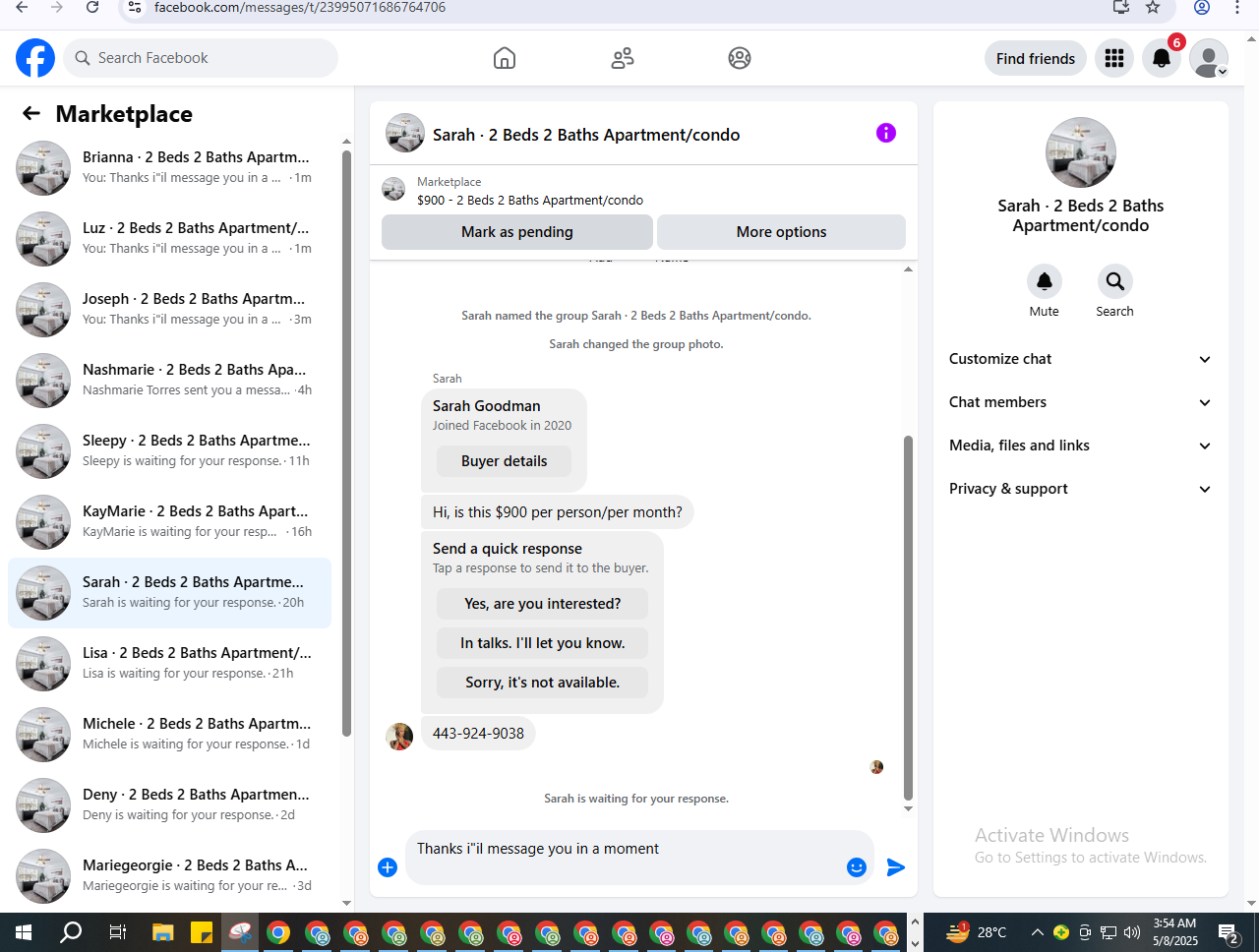Click the volume icon in system tray

1132,932
